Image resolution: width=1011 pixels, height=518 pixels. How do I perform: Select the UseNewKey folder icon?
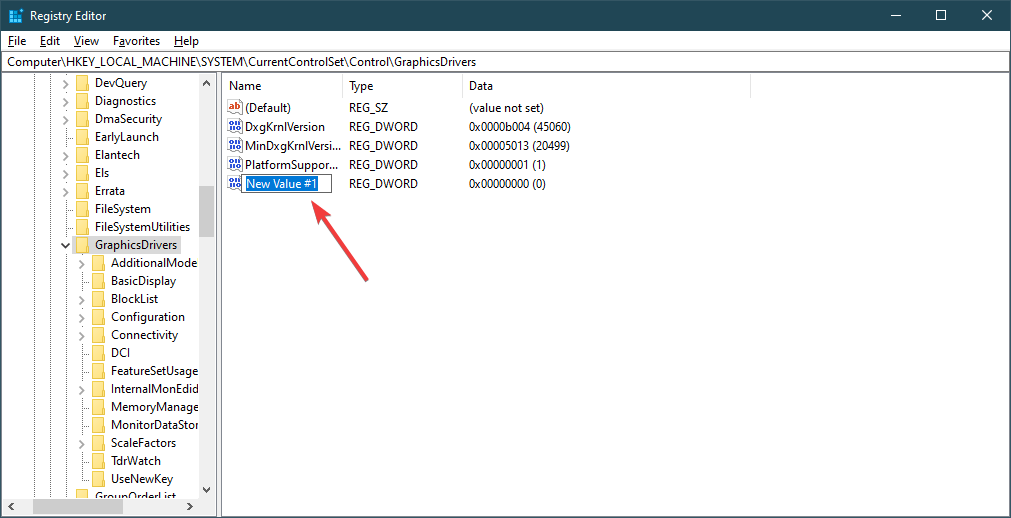98,479
